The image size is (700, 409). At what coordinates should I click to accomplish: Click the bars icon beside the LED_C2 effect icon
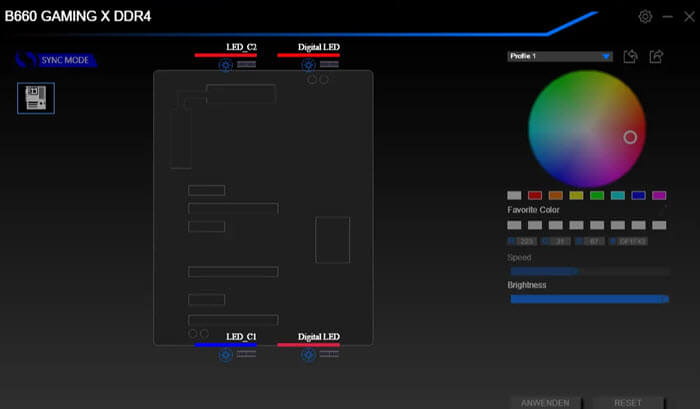click(x=246, y=65)
